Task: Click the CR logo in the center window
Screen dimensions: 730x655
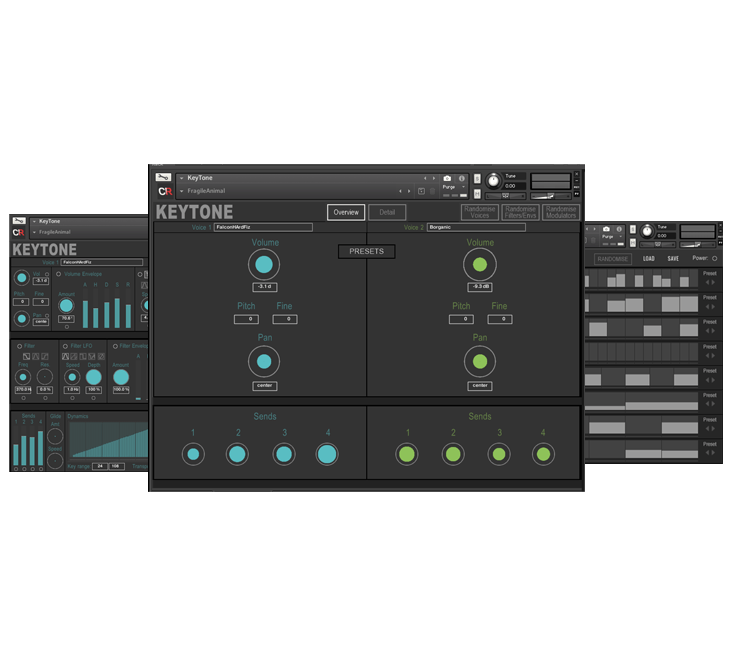Action: tap(164, 191)
